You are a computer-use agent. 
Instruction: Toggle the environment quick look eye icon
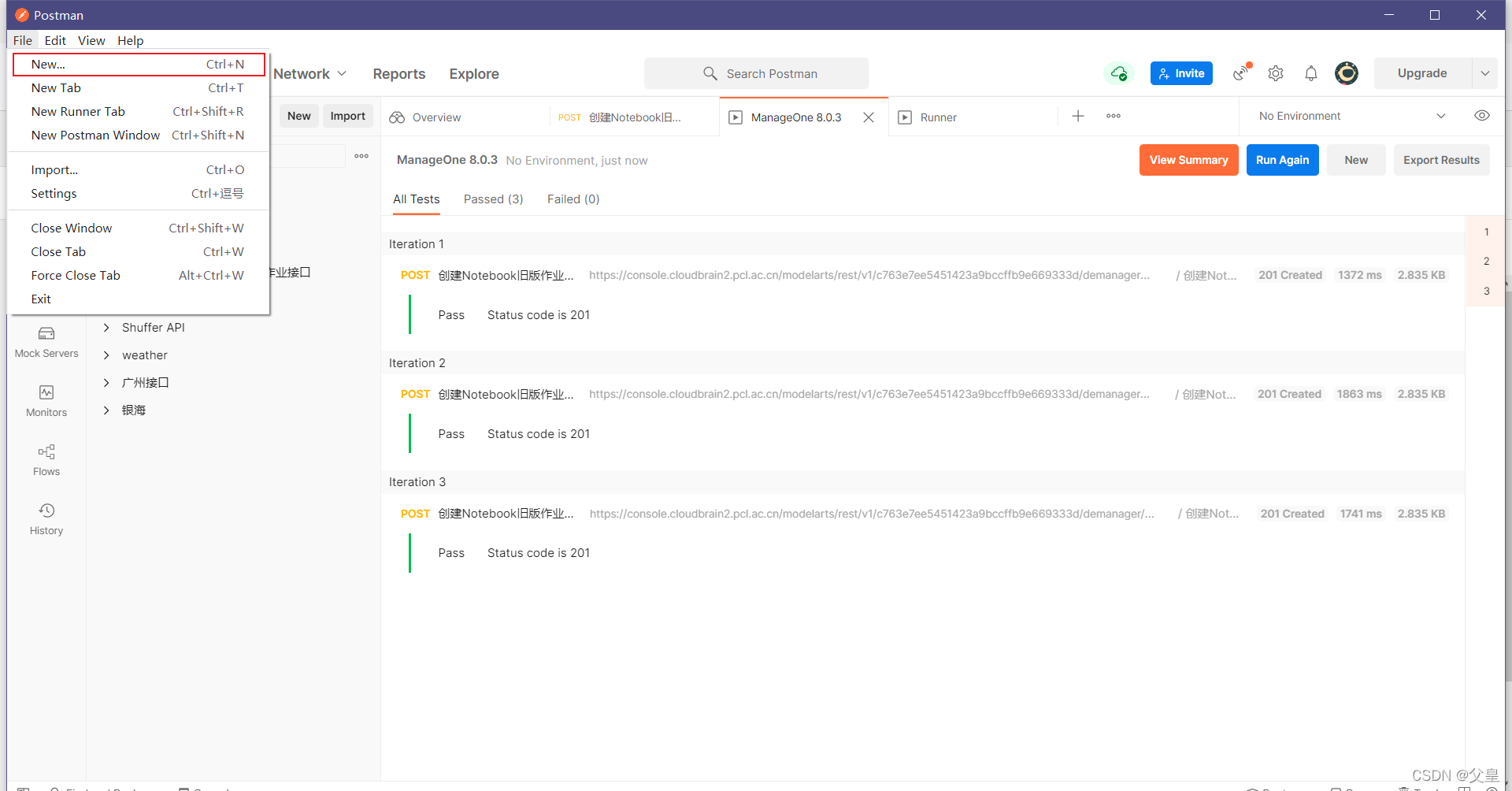pyautogui.click(x=1482, y=116)
